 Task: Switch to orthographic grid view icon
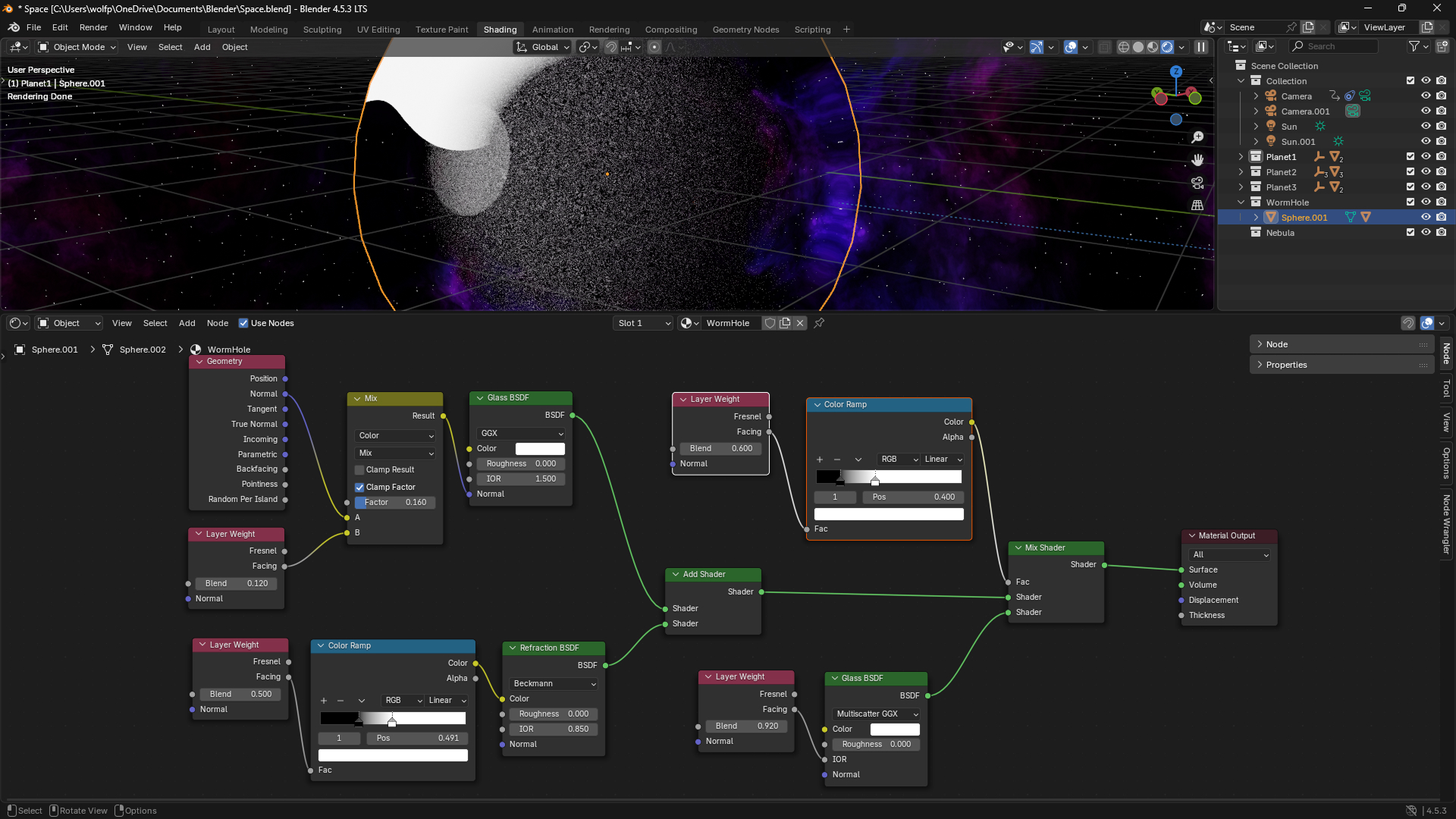1197,206
